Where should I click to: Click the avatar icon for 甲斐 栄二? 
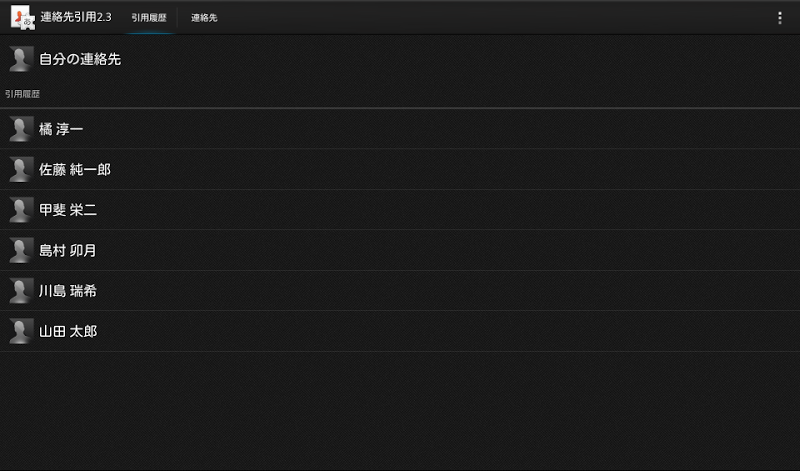(21, 210)
